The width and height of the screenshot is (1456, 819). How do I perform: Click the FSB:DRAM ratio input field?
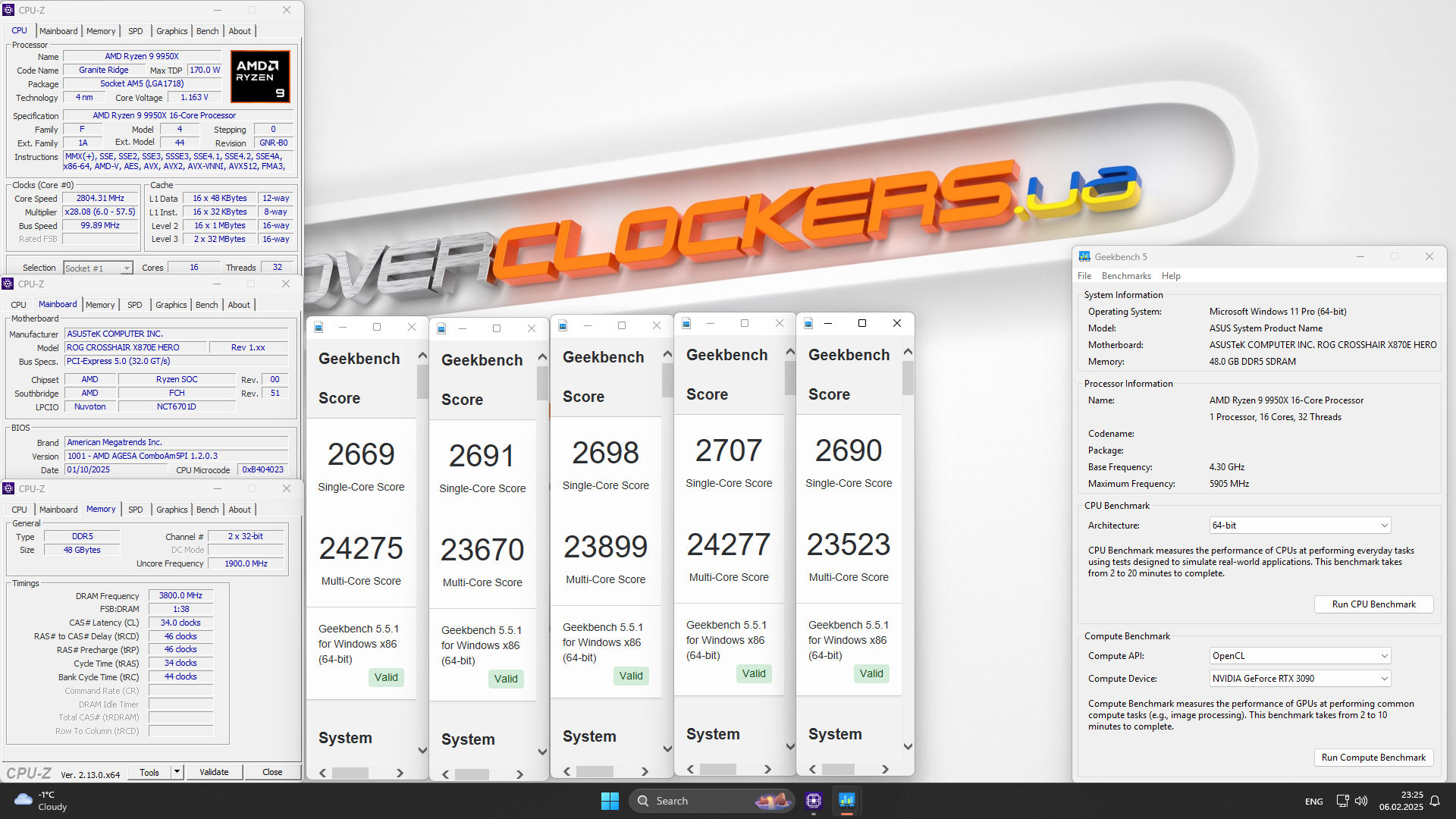click(x=179, y=609)
